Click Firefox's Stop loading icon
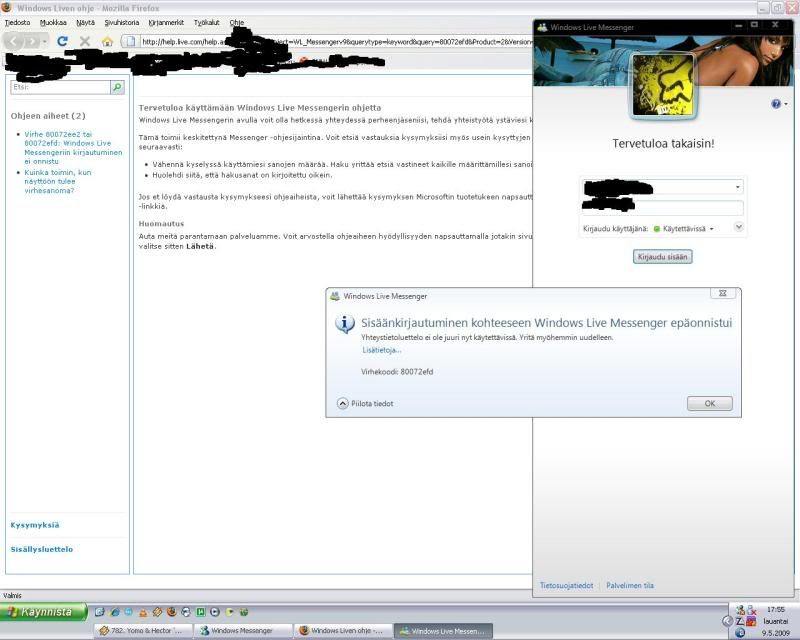The height and width of the screenshot is (640, 800). click(x=85, y=41)
